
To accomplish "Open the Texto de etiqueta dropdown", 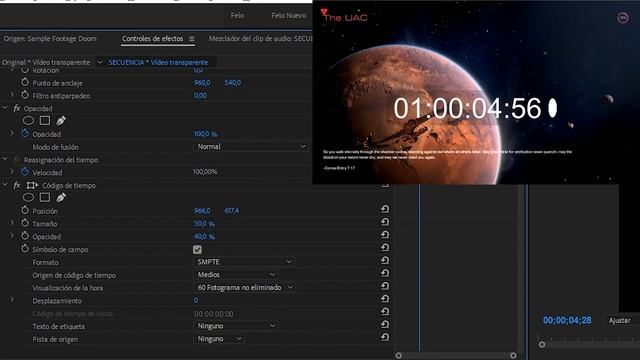I will coord(236,326).
